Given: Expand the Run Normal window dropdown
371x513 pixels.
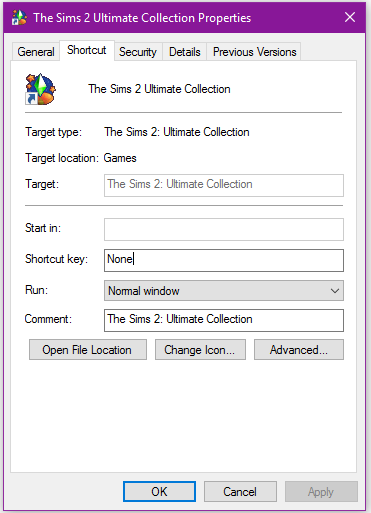Looking at the screenshot, I should (224, 291).
